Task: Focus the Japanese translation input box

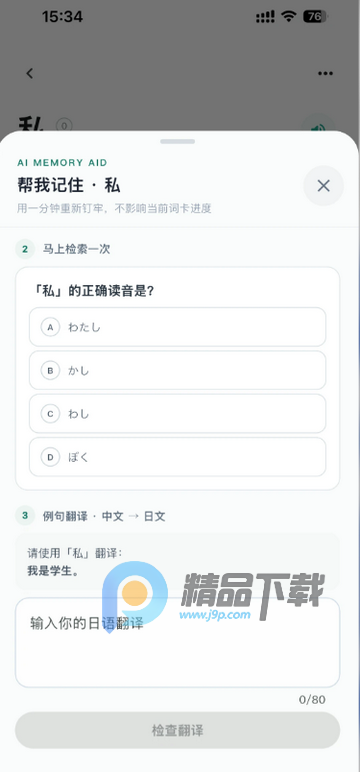Action: tap(177, 643)
